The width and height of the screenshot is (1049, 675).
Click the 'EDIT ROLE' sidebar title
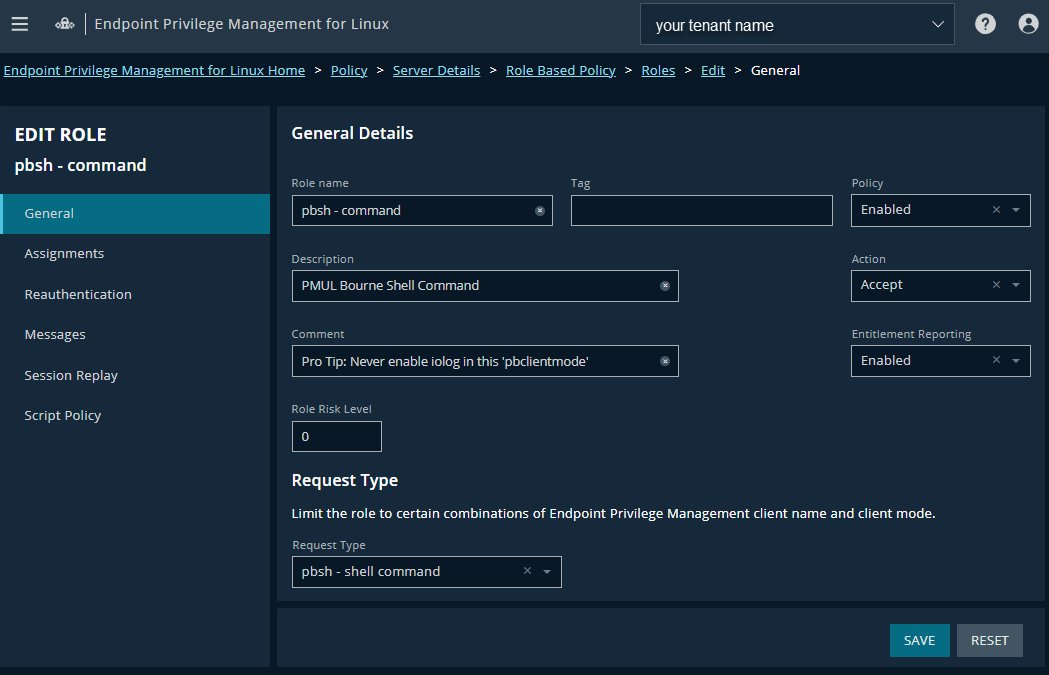[60, 134]
